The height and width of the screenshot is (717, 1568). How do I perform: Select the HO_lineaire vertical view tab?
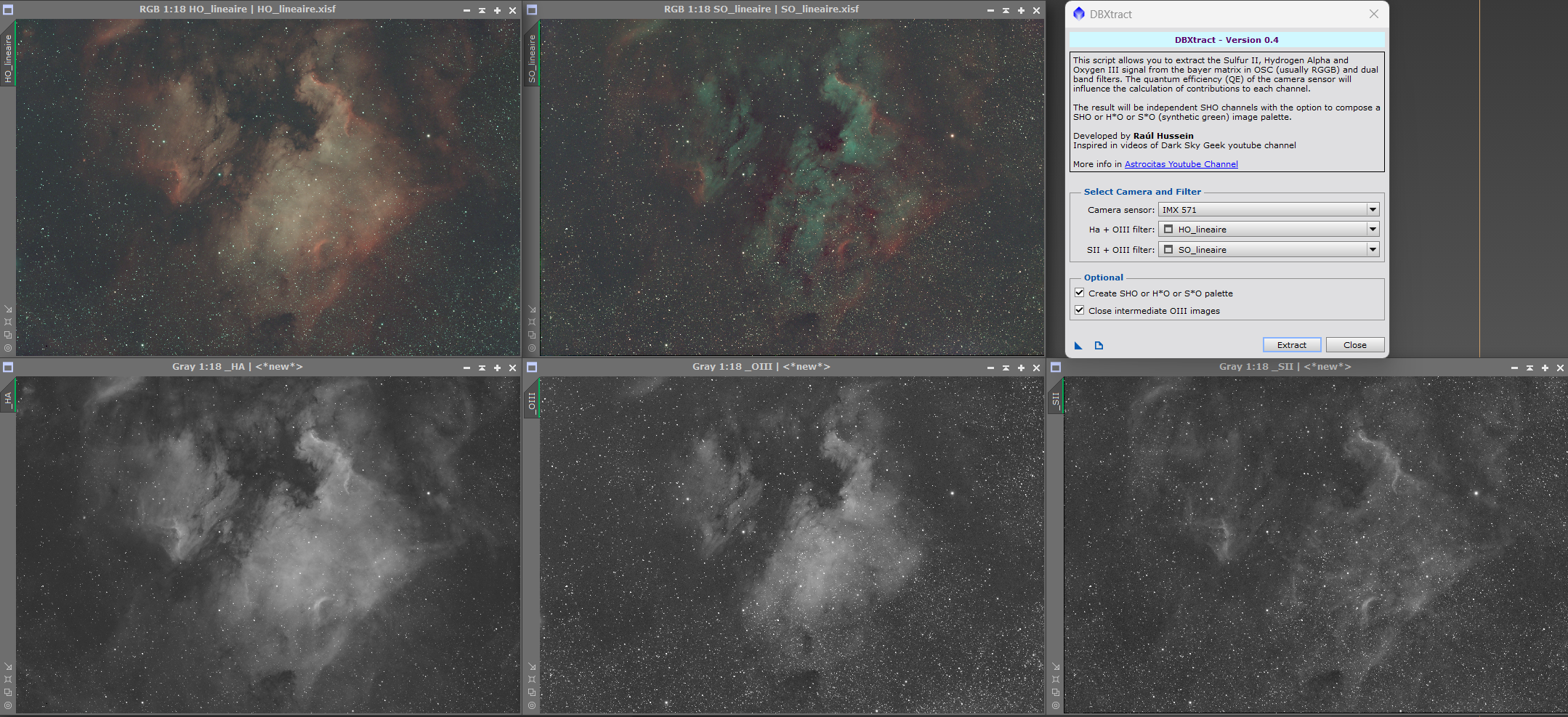tap(8, 58)
